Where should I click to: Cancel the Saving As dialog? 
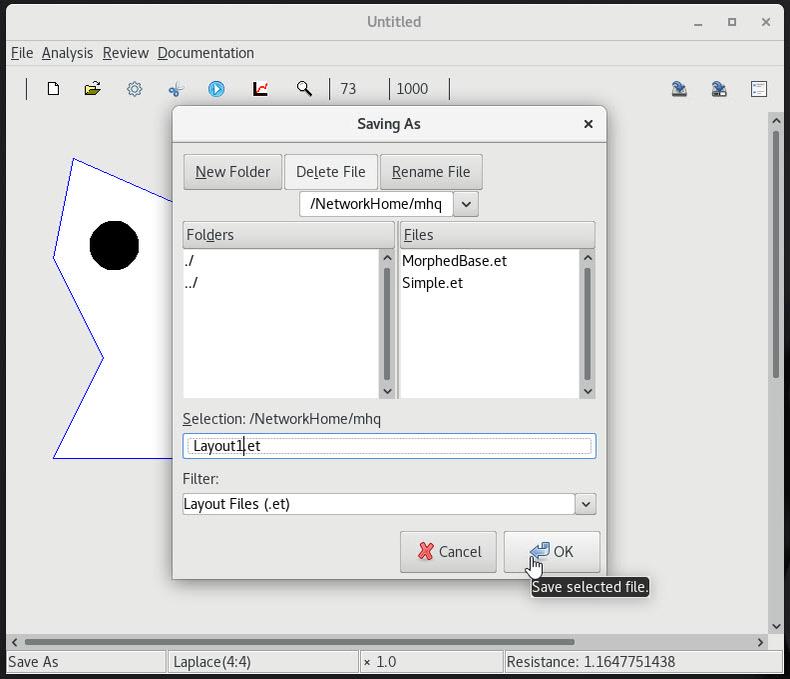pos(448,552)
